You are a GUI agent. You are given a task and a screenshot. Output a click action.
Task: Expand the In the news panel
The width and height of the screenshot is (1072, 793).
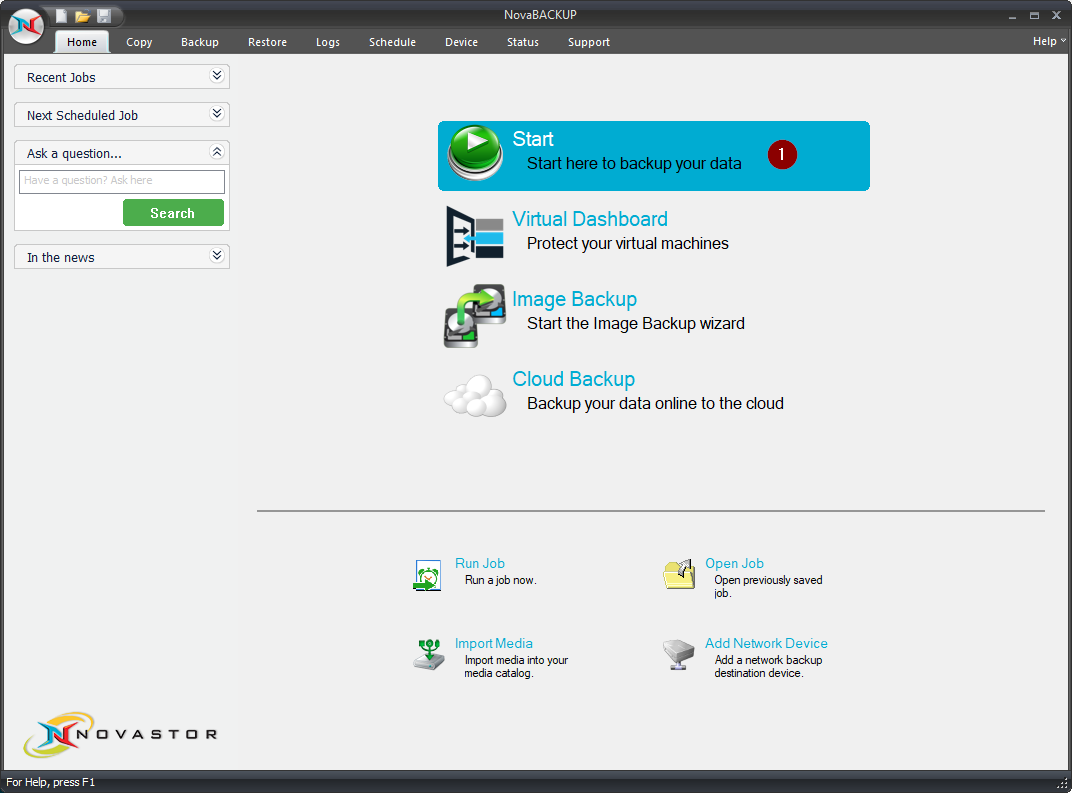click(x=217, y=256)
